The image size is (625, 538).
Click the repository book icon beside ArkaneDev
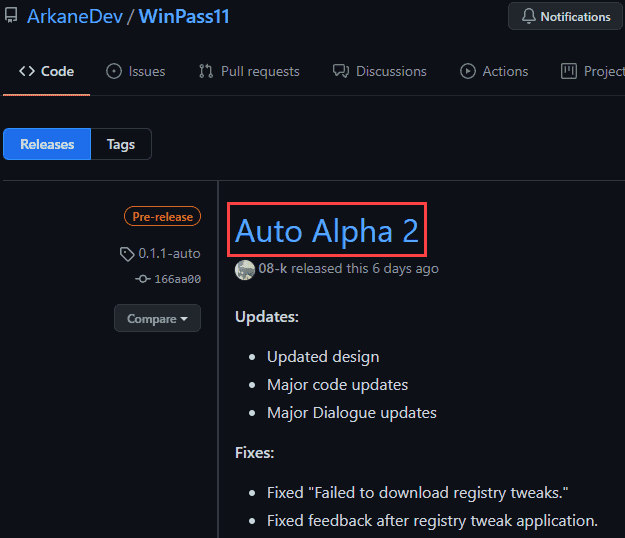coord(11,17)
